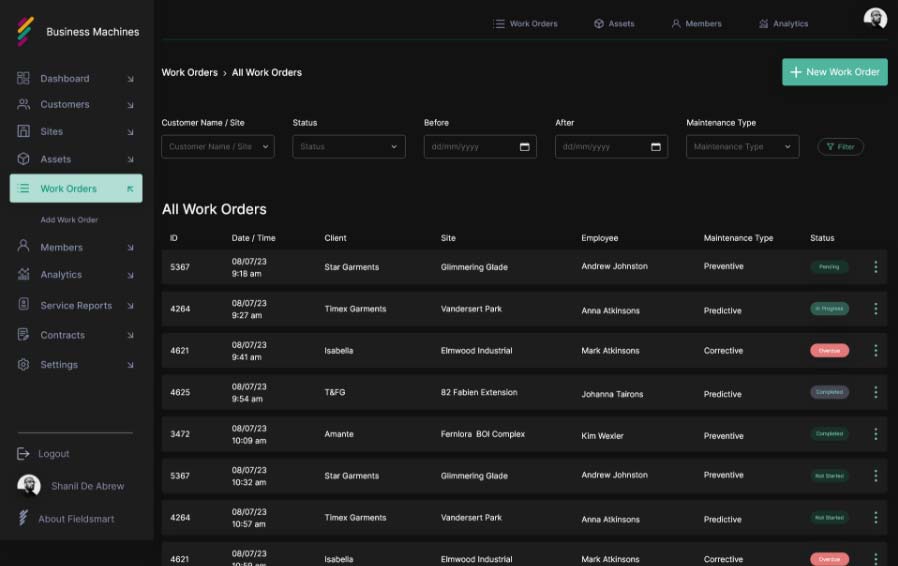Collapse the Work Orders sidebar section

click(130, 188)
